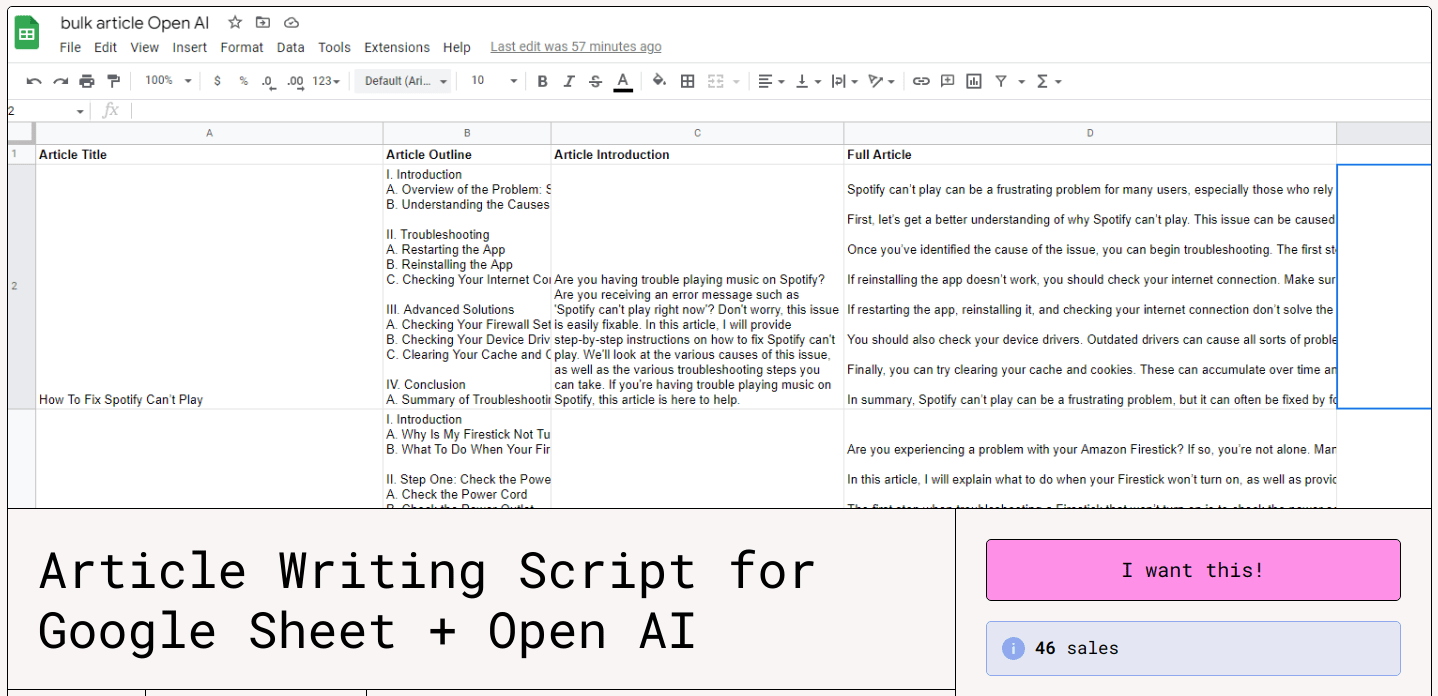1438x696 pixels.
Task: Open 'Last edit was 57 minutes ago' link
Action: point(575,47)
